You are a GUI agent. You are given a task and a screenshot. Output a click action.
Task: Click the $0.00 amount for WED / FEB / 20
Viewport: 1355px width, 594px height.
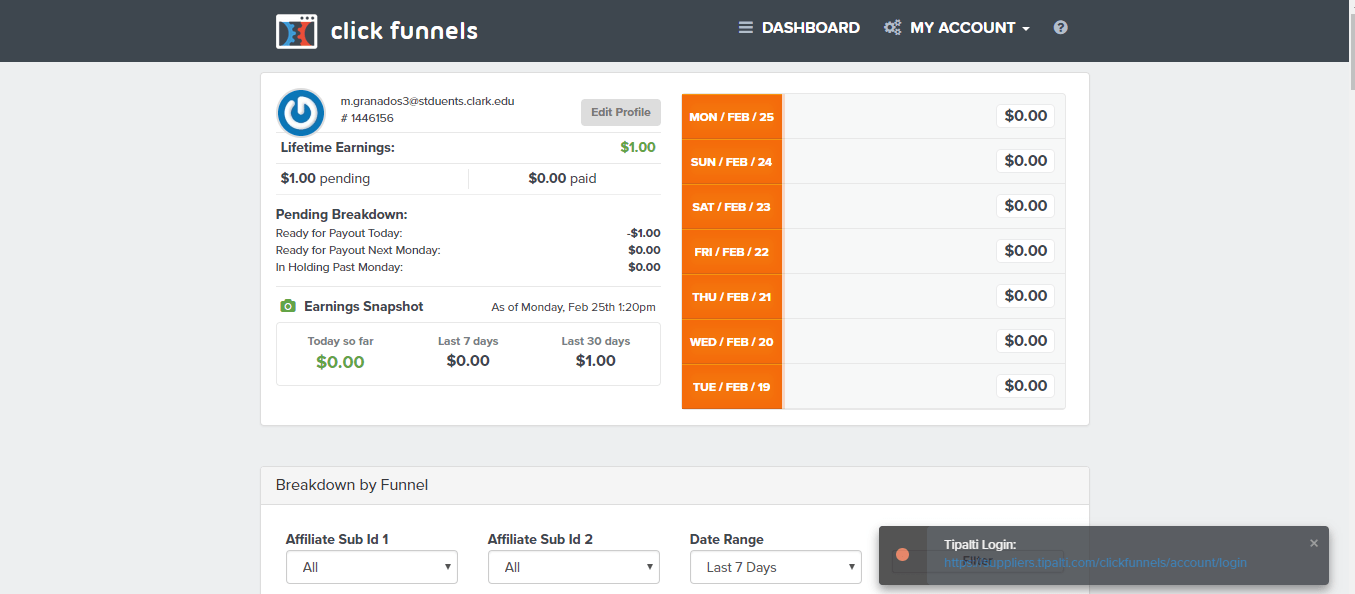(1026, 341)
